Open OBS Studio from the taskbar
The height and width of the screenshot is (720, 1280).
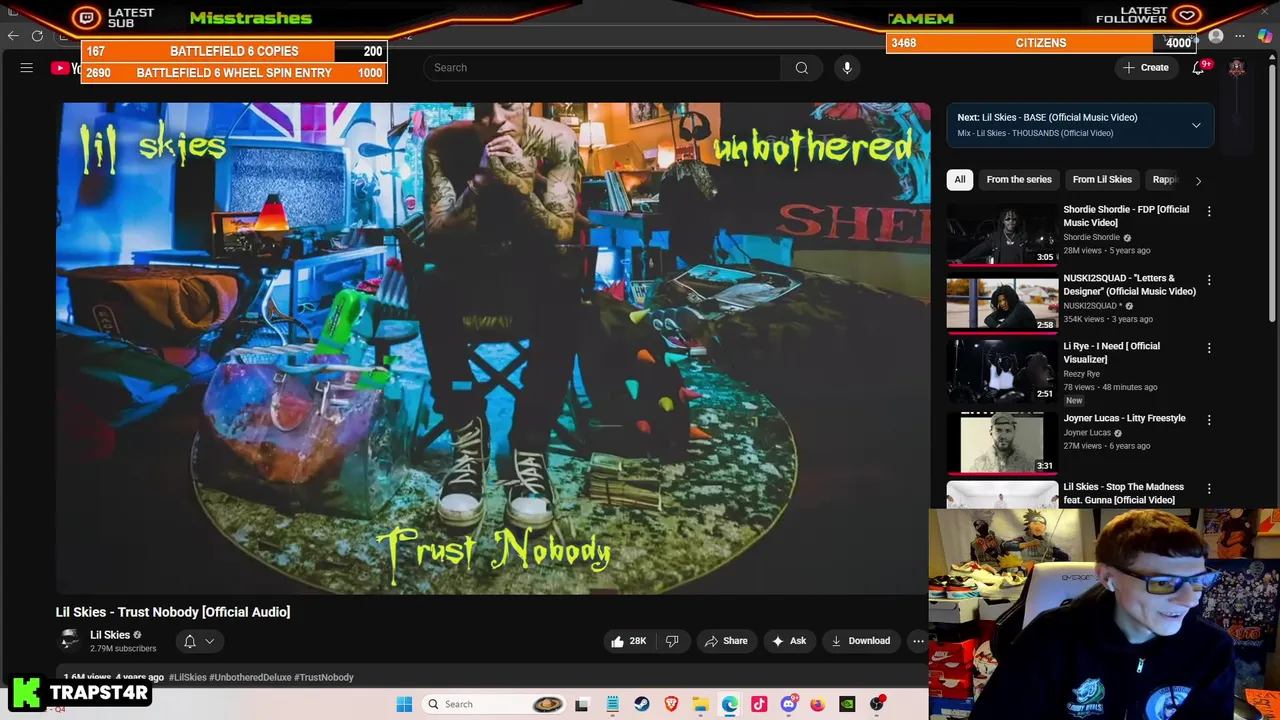pyautogui.click(x=877, y=704)
